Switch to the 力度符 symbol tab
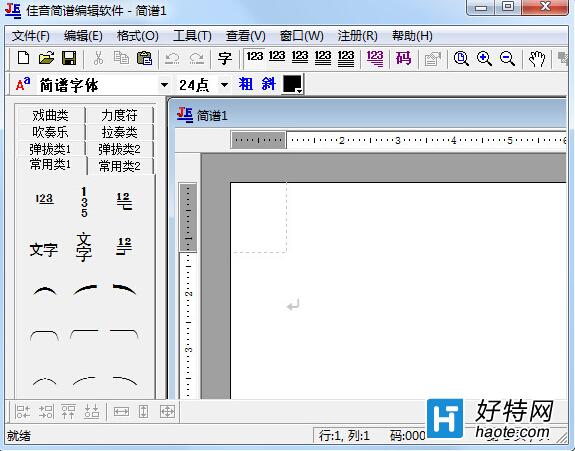The width and height of the screenshot is (575, 451). pyautogui.click(x=119, y=115)
